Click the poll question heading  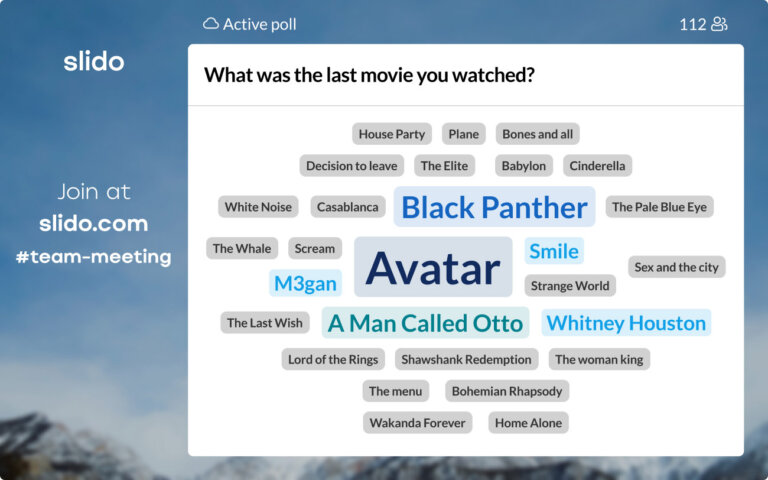[369, 75]
